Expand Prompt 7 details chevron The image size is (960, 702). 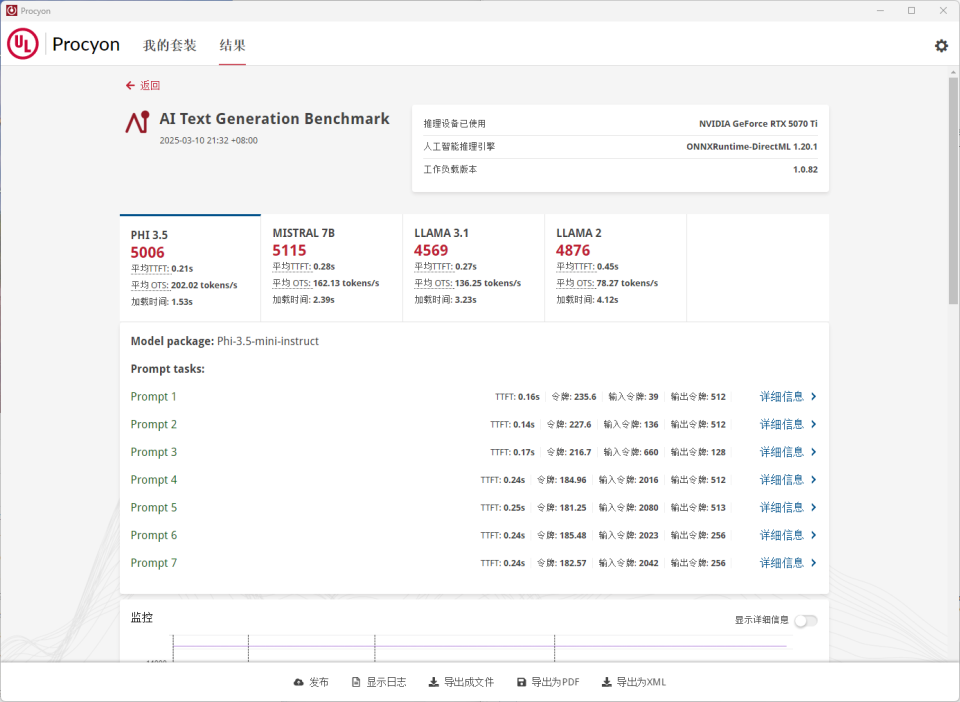tap(814, 563)
